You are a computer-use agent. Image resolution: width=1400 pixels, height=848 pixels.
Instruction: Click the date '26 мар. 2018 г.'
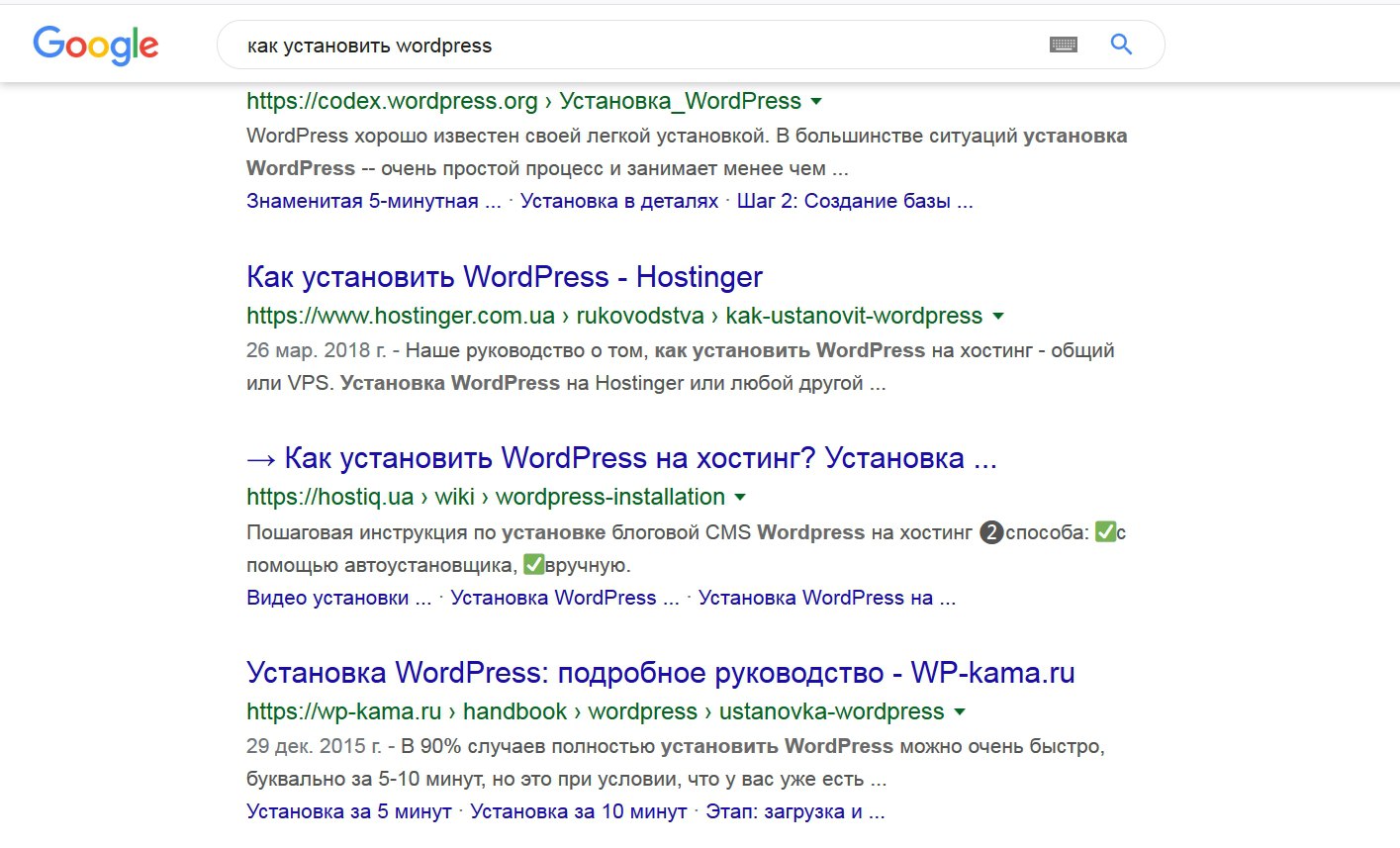(x=317, y=350)
